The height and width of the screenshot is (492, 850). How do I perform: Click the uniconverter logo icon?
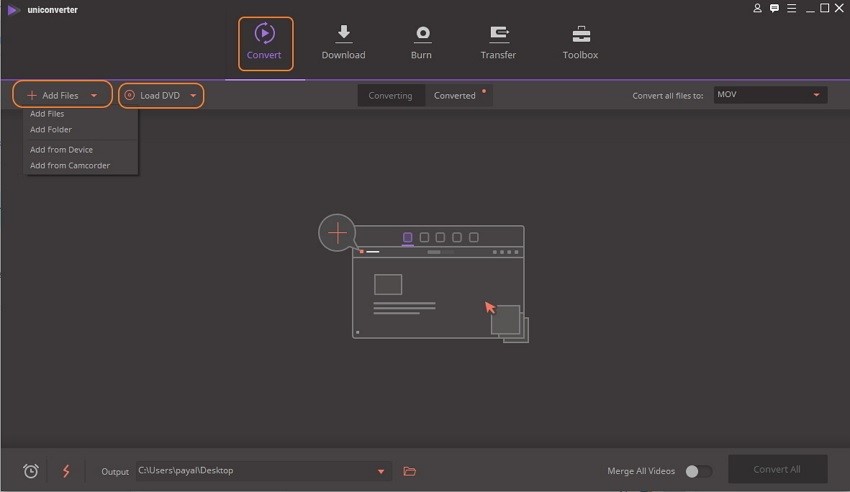(13, 10)
